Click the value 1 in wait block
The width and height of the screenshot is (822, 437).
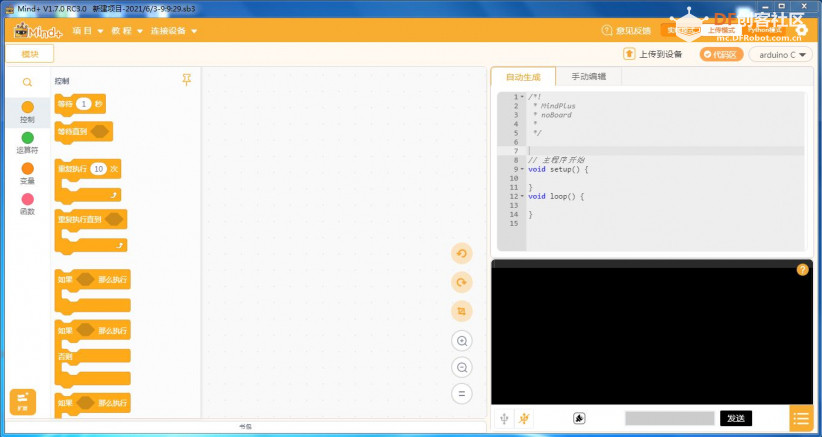[x=83, y=104]
